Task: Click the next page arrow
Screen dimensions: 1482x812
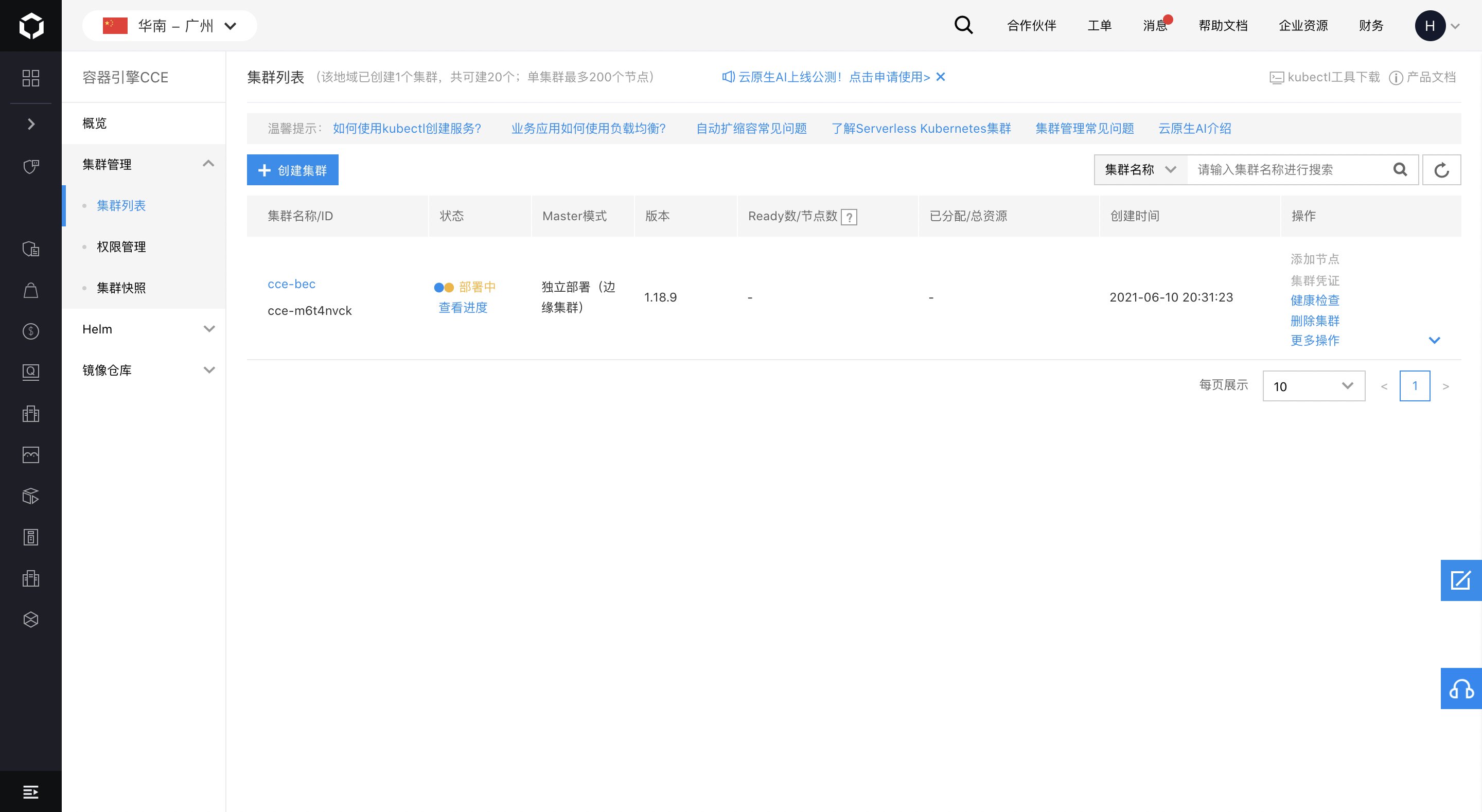Action: coord(1446,386)
